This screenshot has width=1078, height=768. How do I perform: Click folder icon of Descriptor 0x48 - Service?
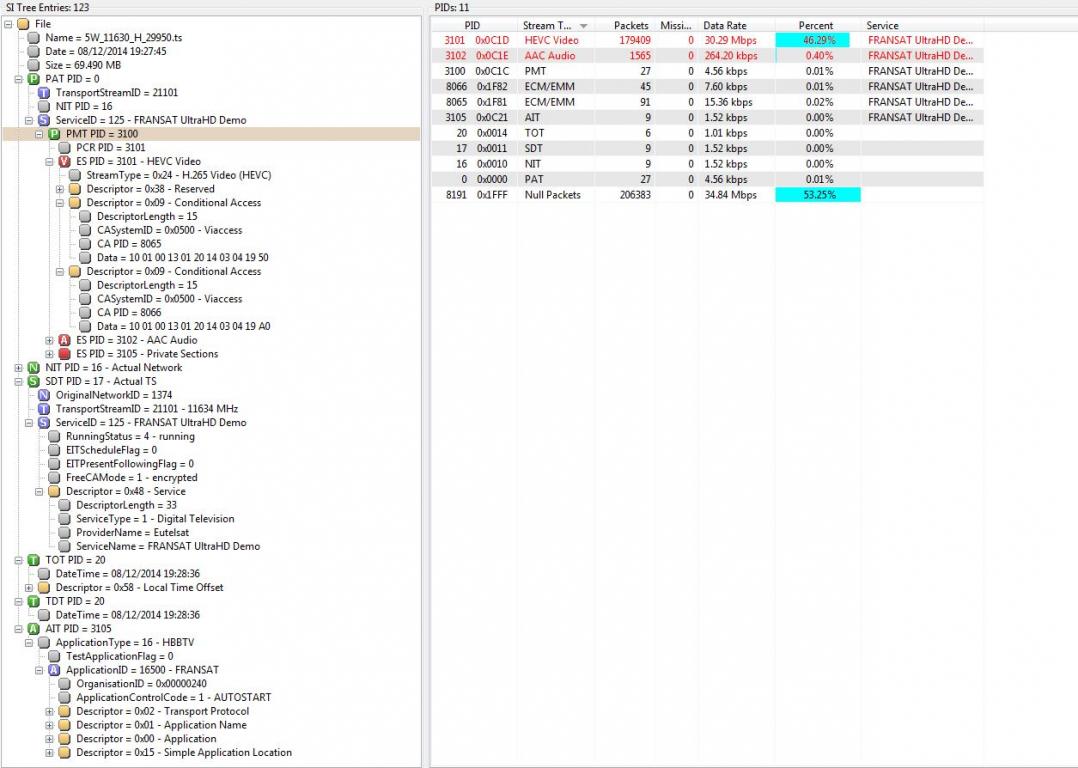[x=54, y=492]
